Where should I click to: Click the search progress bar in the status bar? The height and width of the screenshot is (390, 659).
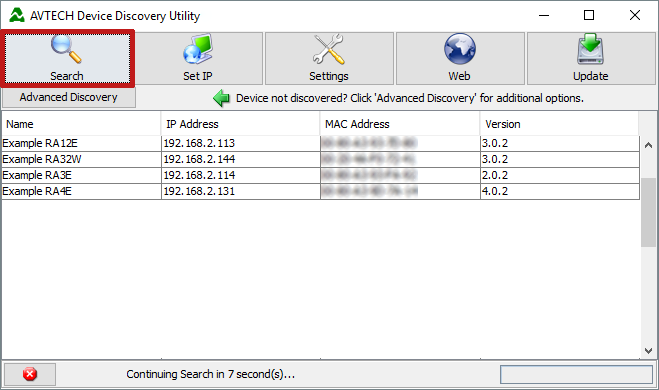pyautogui.click(x=576, y=374)
